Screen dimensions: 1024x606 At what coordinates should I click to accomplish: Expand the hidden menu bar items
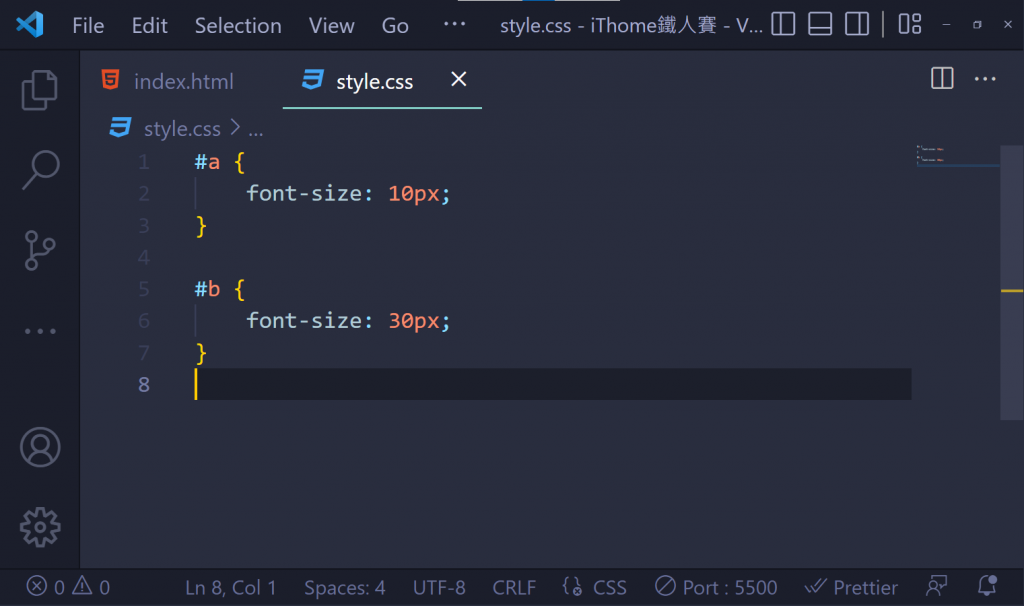click(454, 25)
